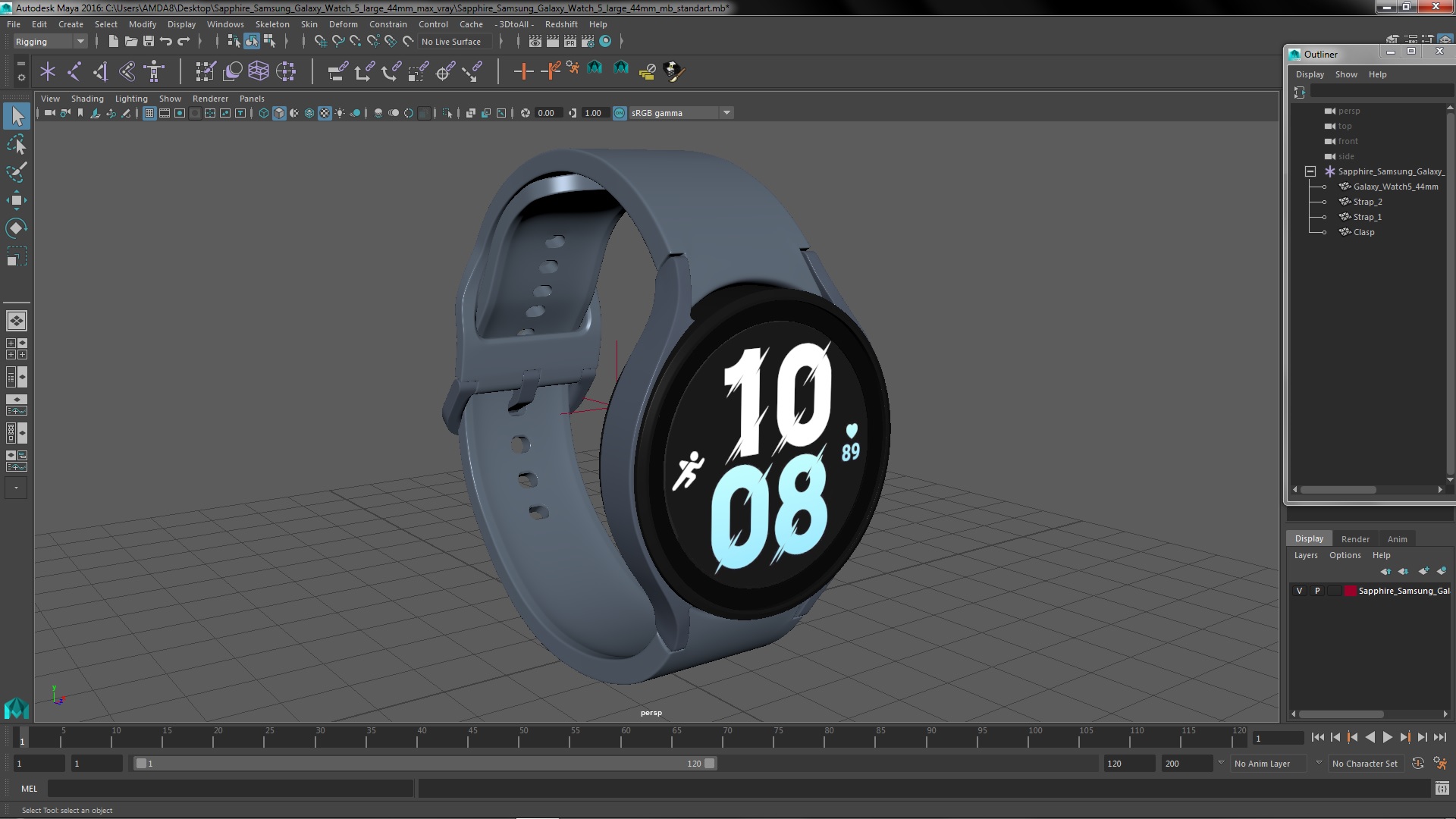Click the play forwards button
1456x819 pixels.
[x=1387, y=737]
